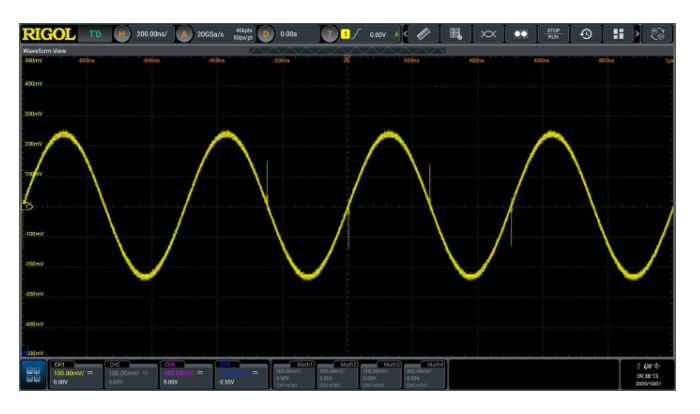Toggle the CH3 channel tab
700x414 pixels.
(170, 364)
